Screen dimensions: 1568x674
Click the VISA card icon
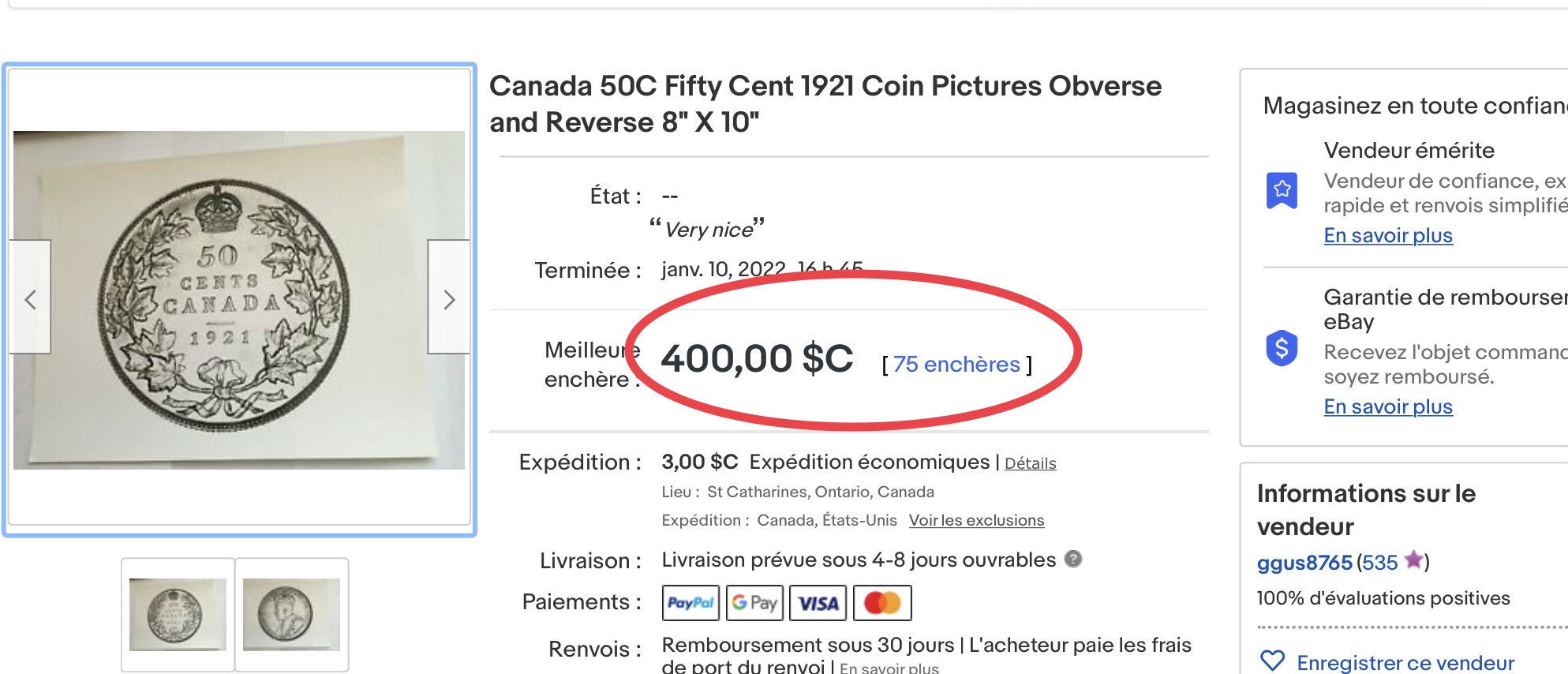[818, 603]
